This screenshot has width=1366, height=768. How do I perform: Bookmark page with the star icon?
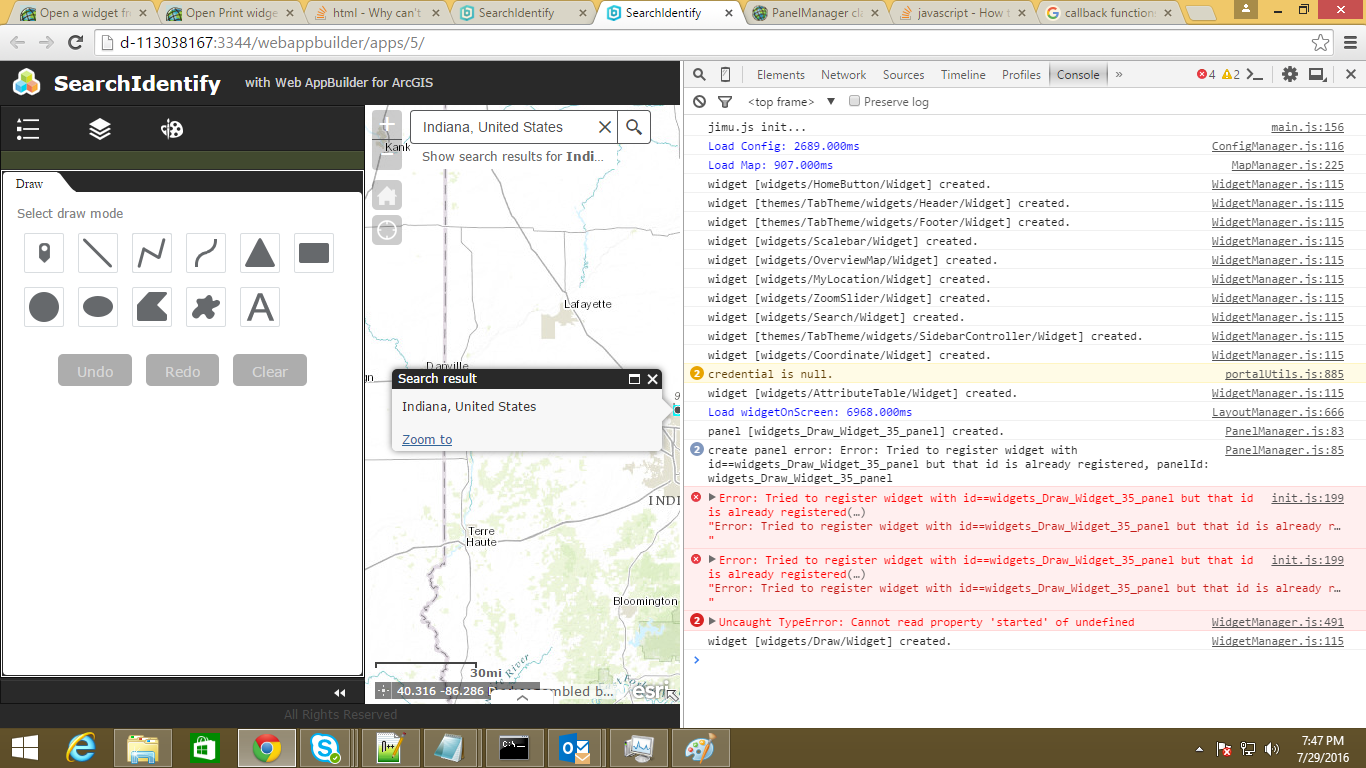(x=1321, y=43)
